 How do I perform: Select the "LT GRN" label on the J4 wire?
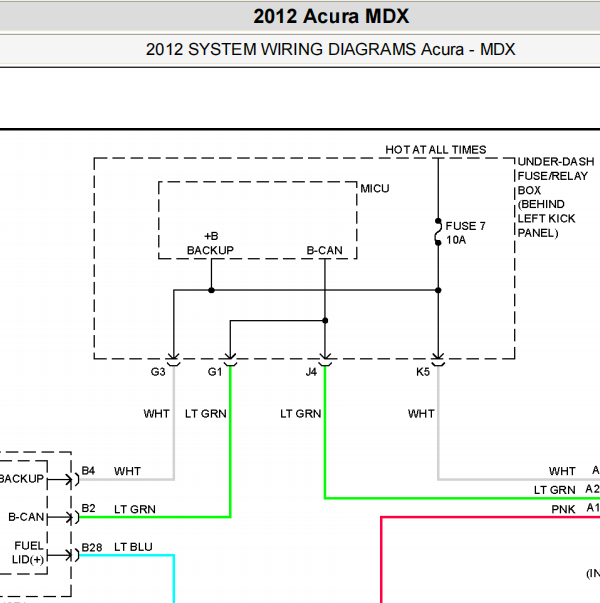coord(300,414)
